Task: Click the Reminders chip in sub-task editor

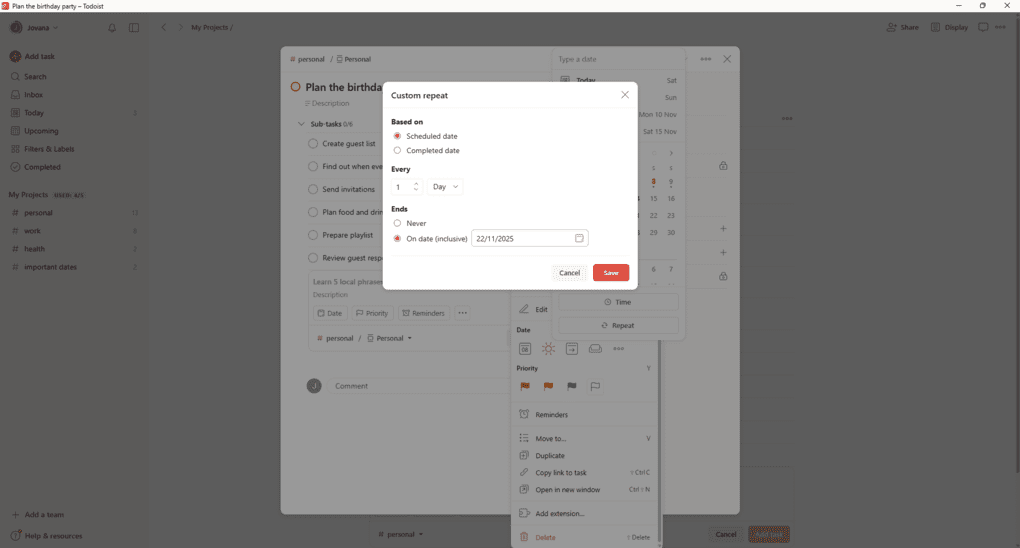Action: 423,313
